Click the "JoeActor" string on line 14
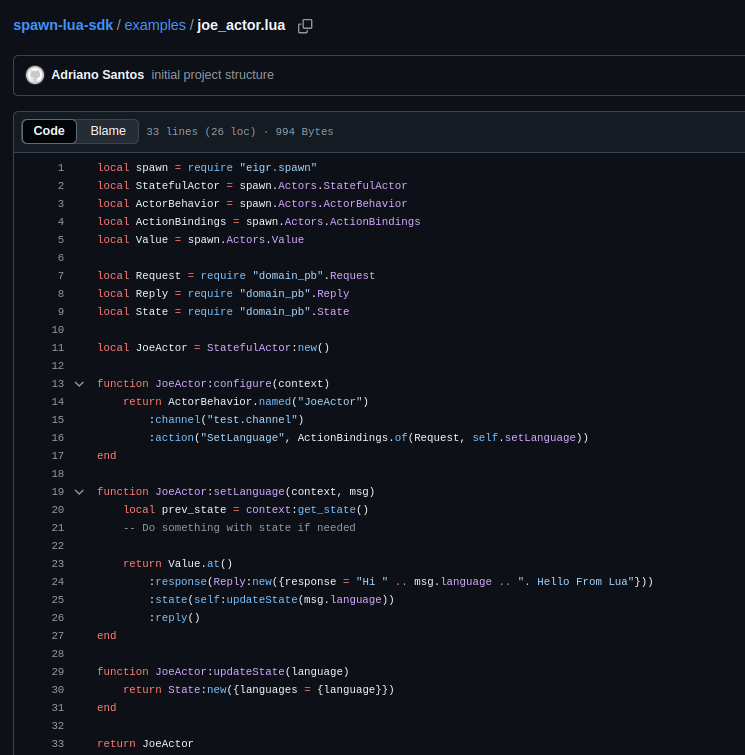 click(330, 402)
